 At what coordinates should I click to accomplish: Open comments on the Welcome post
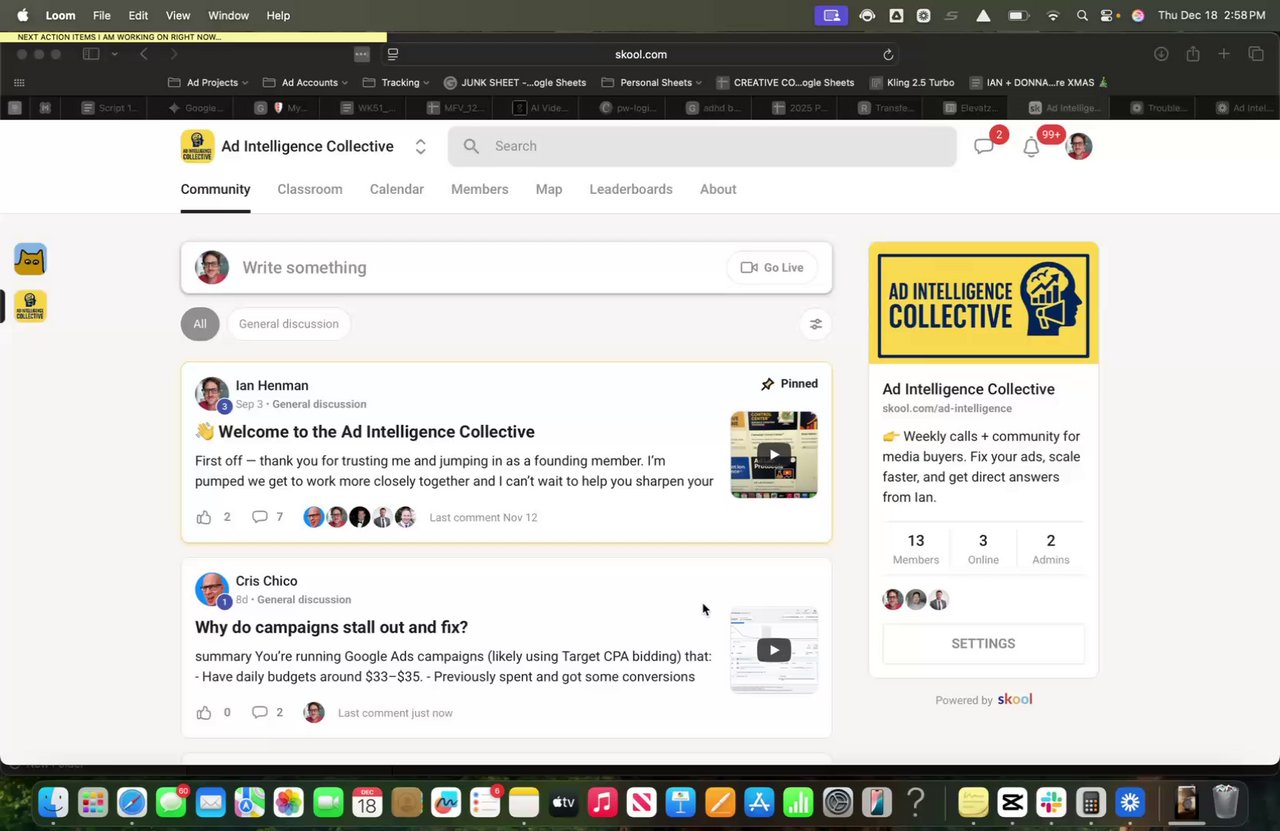(259, 517)
